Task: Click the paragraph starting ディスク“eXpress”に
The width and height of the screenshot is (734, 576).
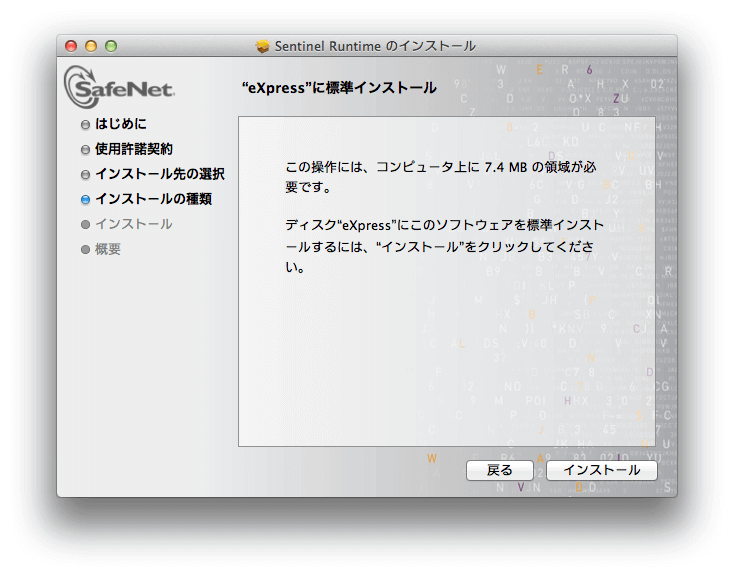Action: pyautogui.click(x=445, y=246)
